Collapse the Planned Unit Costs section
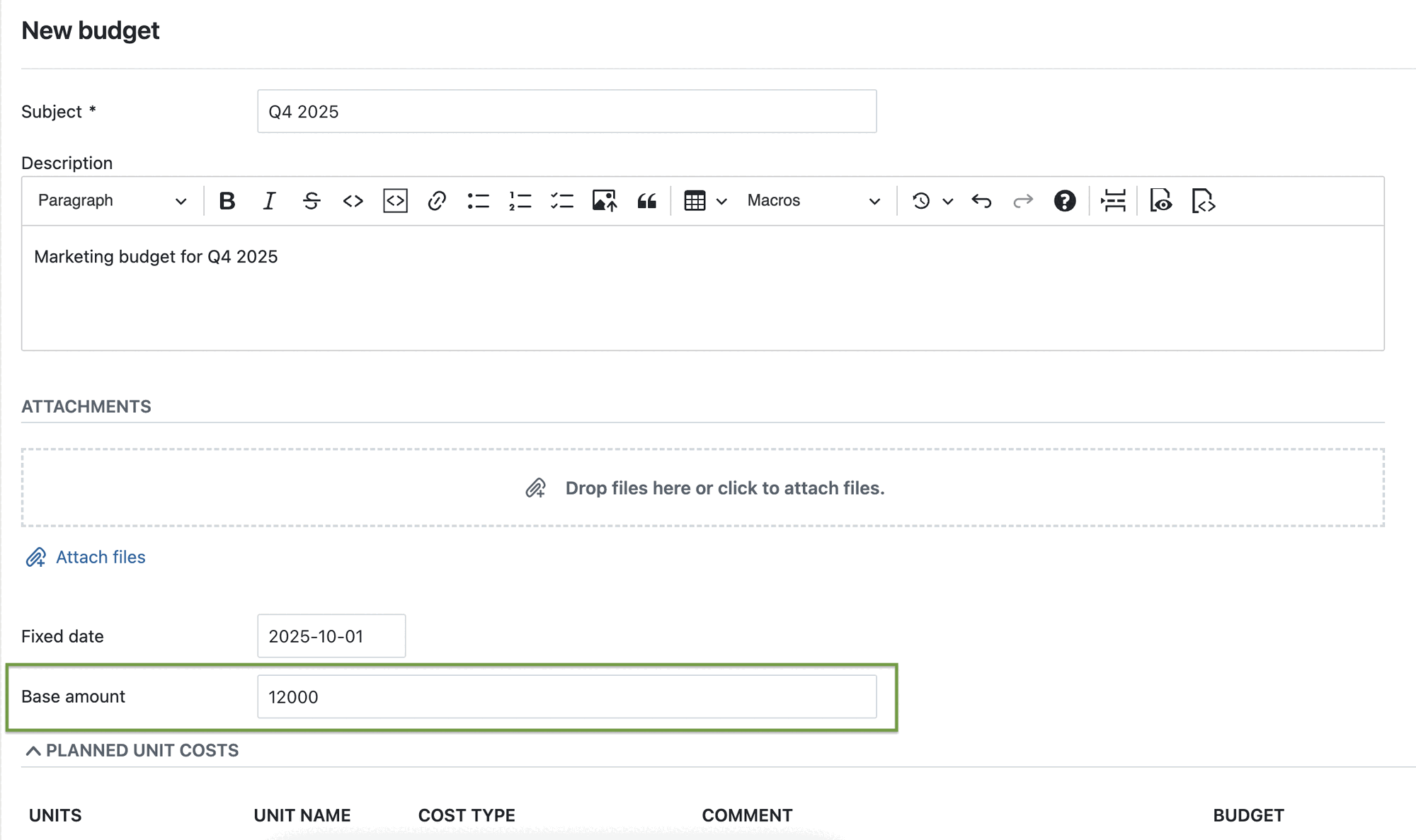Image resolution: width=1416 pixels, height=840 pixels. click(33, 750)
